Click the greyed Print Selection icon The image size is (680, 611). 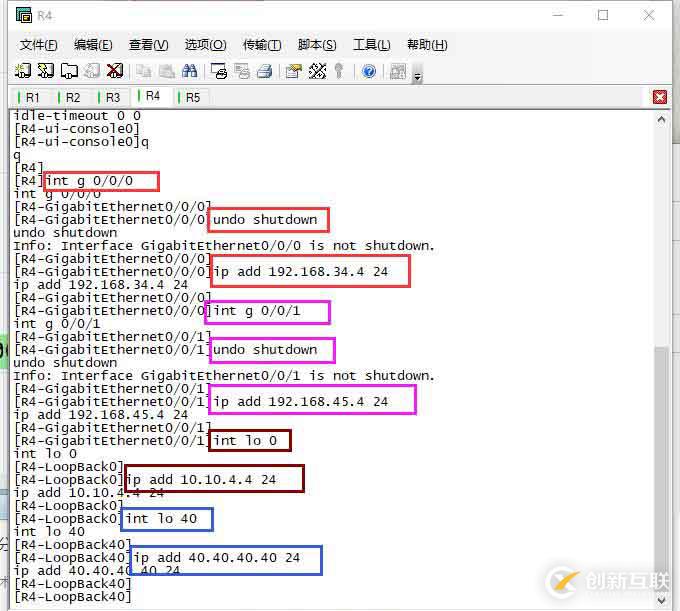[242, 71]
